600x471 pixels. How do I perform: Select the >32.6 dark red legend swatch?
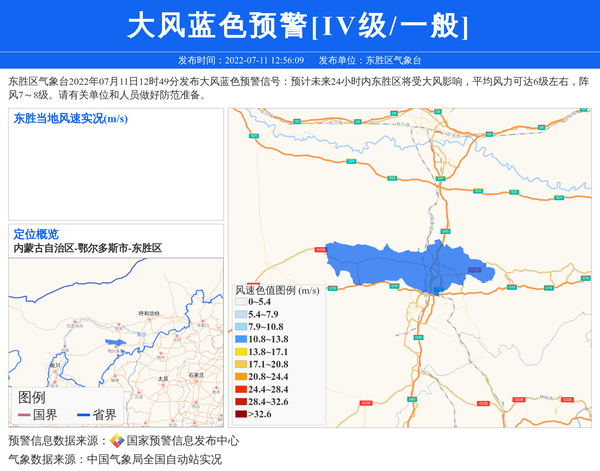coord(240,414)
